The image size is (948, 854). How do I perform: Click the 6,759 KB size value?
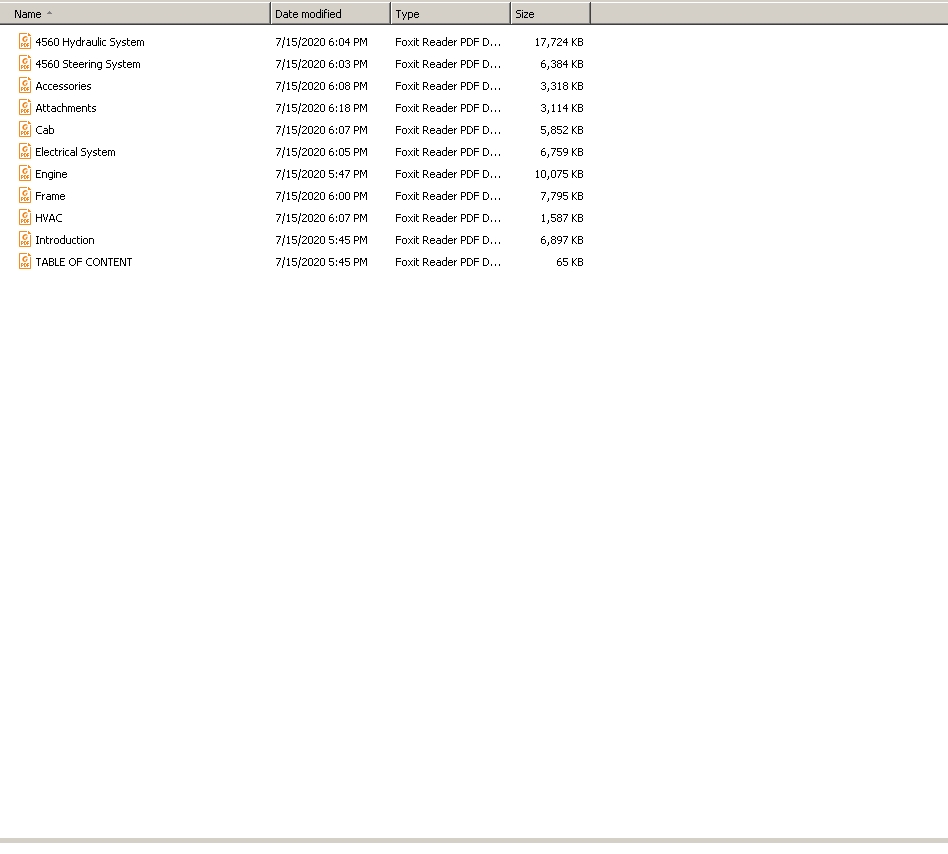coord(562,152)
